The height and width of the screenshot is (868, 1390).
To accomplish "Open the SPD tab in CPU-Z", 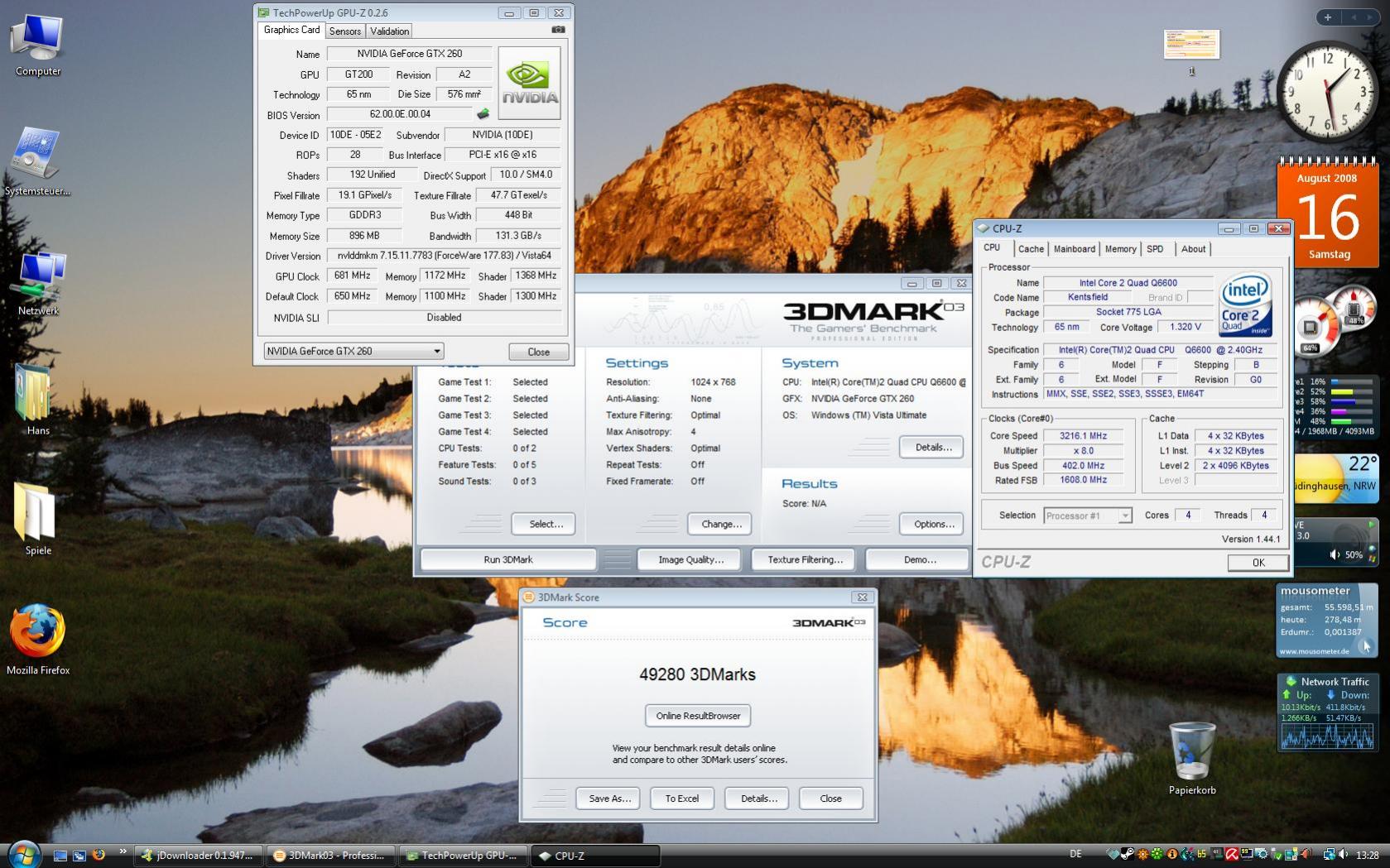I will (1155, 249).
